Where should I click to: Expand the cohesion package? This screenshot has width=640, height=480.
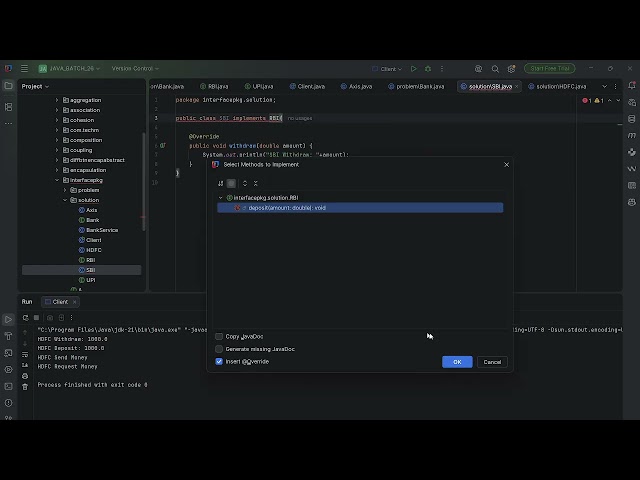coord(57,120)
